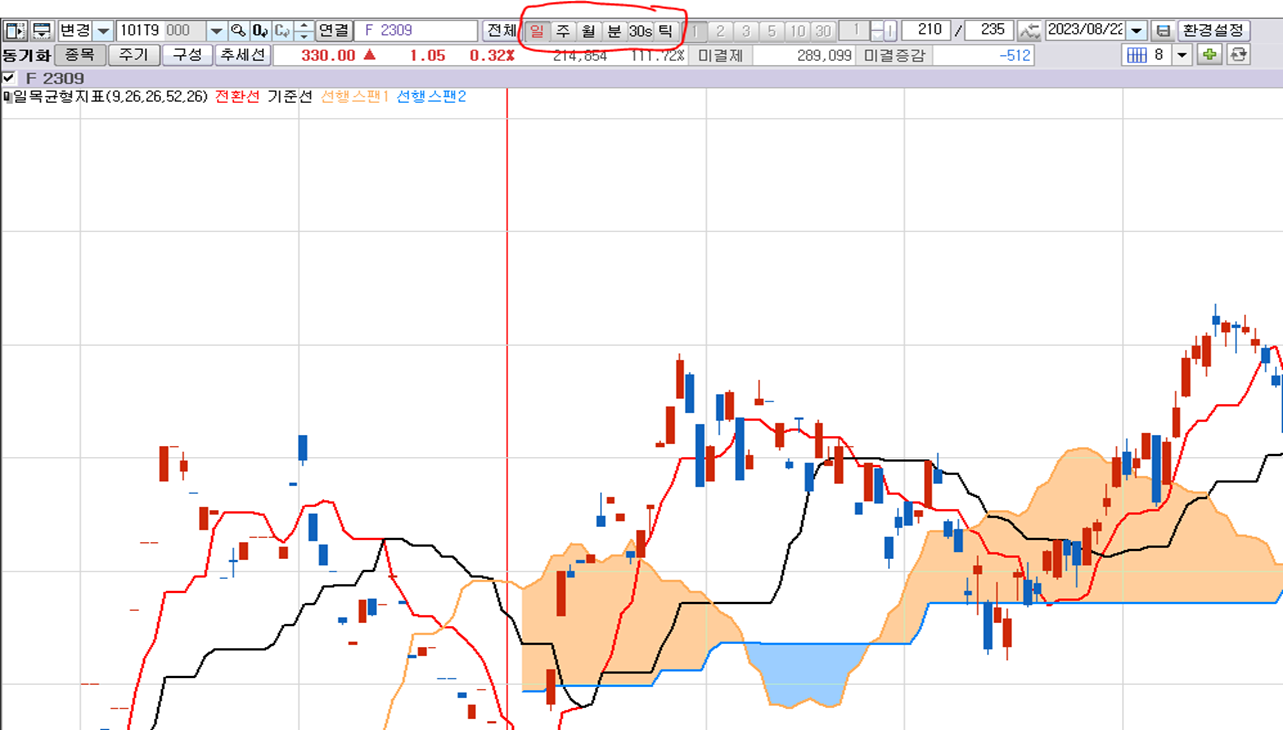This screenshot has width=1283, height=730.
Task: Toggle the F 2309 series checkbox
Action: tap(9, 78)
